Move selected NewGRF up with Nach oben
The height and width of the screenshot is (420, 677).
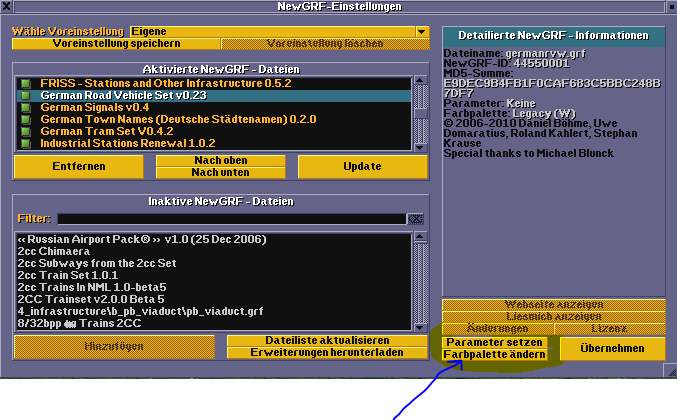pos(219,160)
